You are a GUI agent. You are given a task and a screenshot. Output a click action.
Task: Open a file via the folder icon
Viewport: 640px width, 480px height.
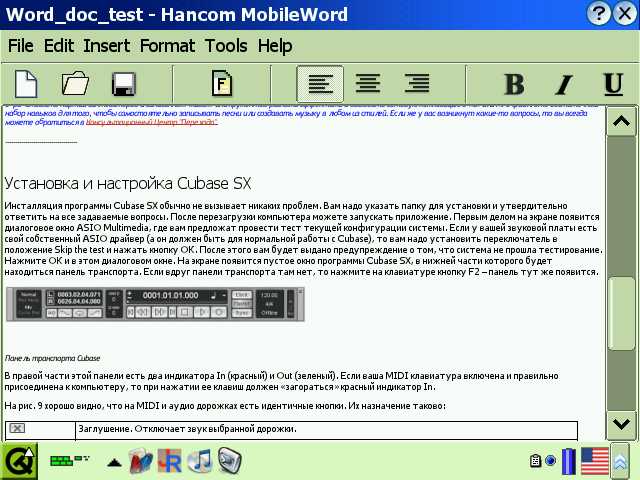tap(75, 84)
